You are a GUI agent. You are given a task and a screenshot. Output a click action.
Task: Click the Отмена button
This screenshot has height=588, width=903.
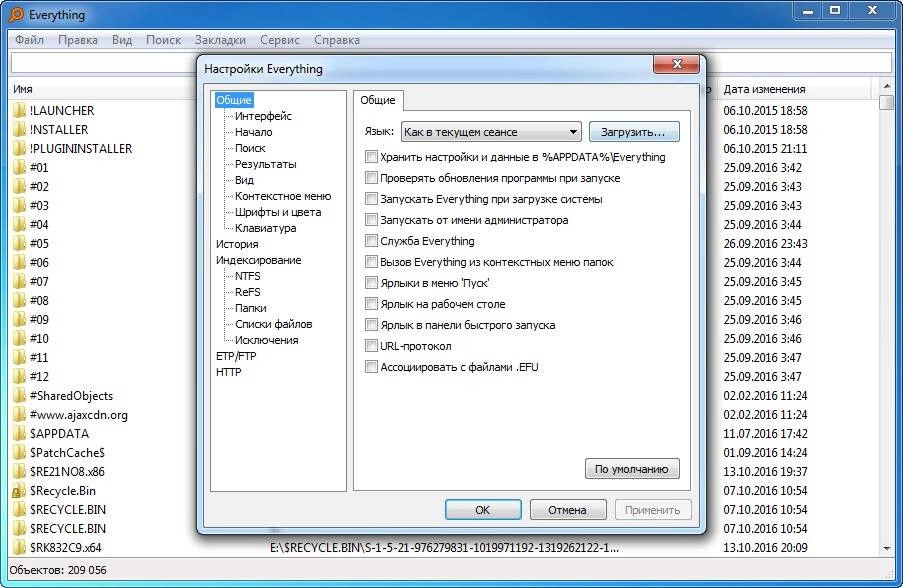pos(567,510)
